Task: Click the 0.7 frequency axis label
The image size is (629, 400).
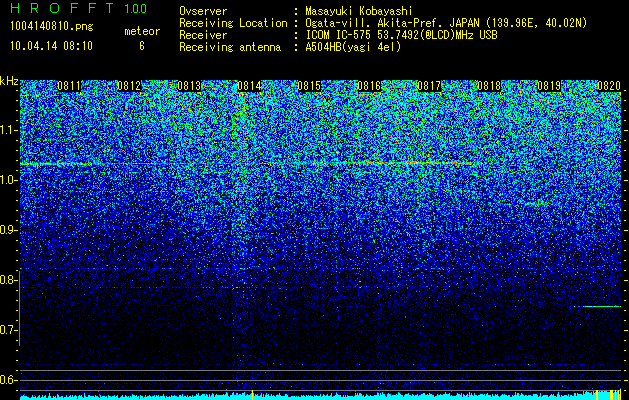Action: 7,330
